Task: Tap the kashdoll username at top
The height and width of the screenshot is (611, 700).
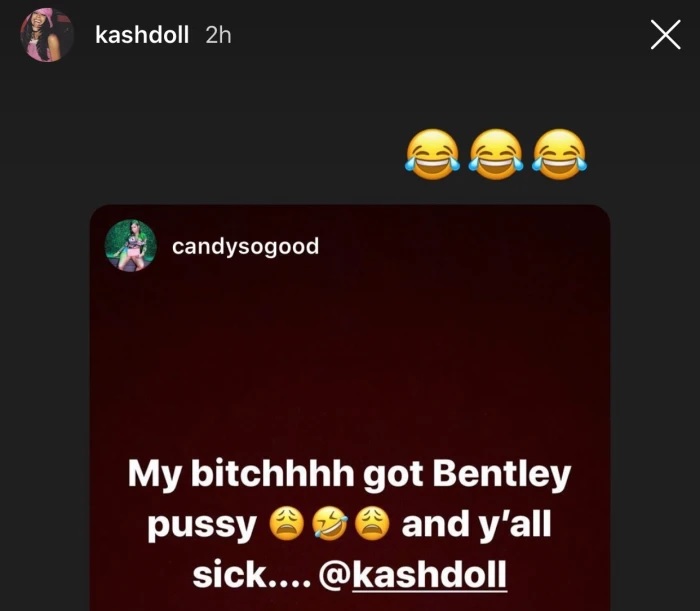Action: tap(142, 35)
